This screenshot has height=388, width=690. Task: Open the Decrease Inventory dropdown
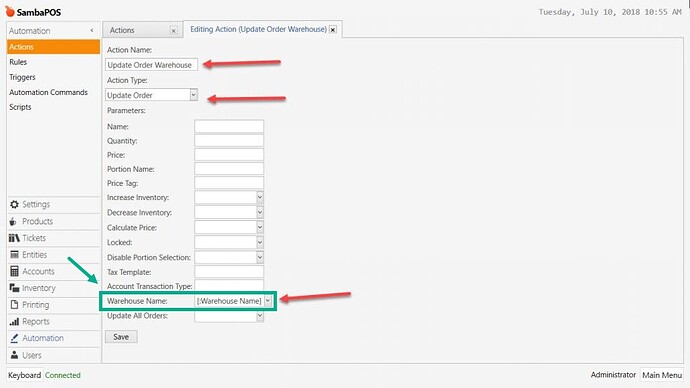(260, 212)
